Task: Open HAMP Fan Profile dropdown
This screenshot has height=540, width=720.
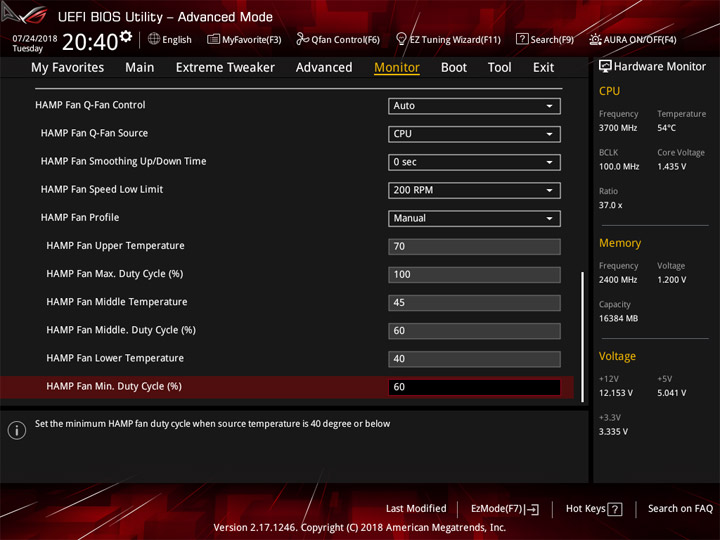Action: click(x=474, y=219)
